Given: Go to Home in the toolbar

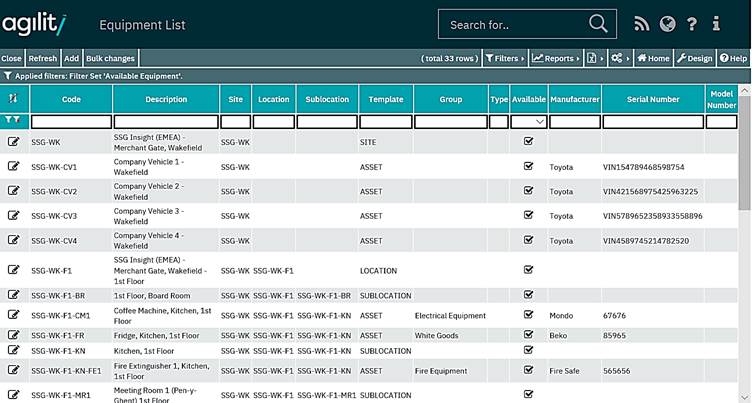Looking at the screenshot, I should tap(653, 59).
